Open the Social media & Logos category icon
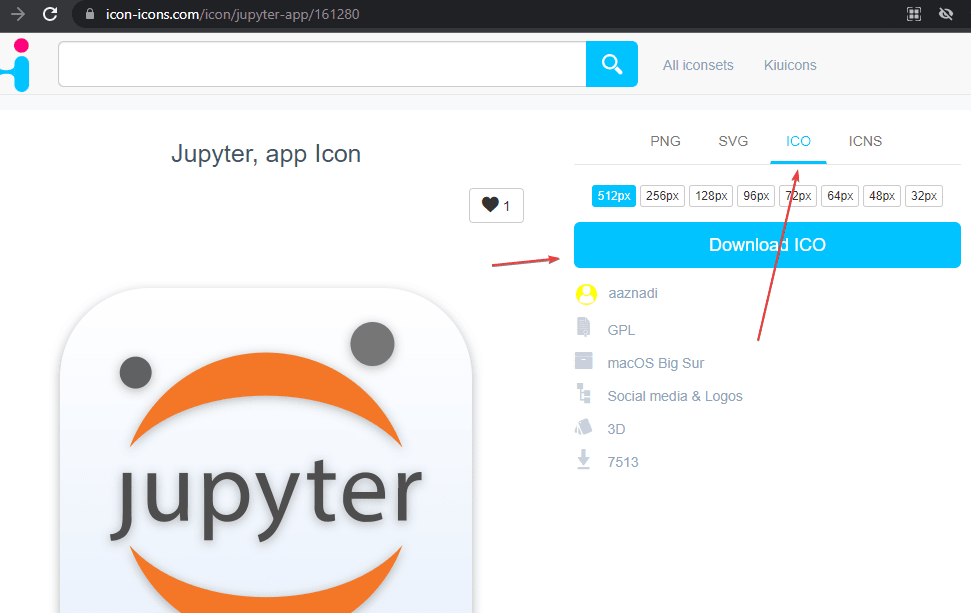The width and height of the screenshot is (971, 613). point(584,394)
